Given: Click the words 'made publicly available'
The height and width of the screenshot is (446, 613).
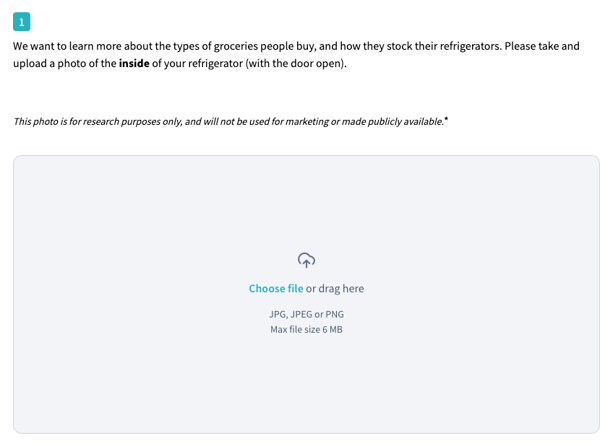Looking at the screenshot, I should 393,121.
